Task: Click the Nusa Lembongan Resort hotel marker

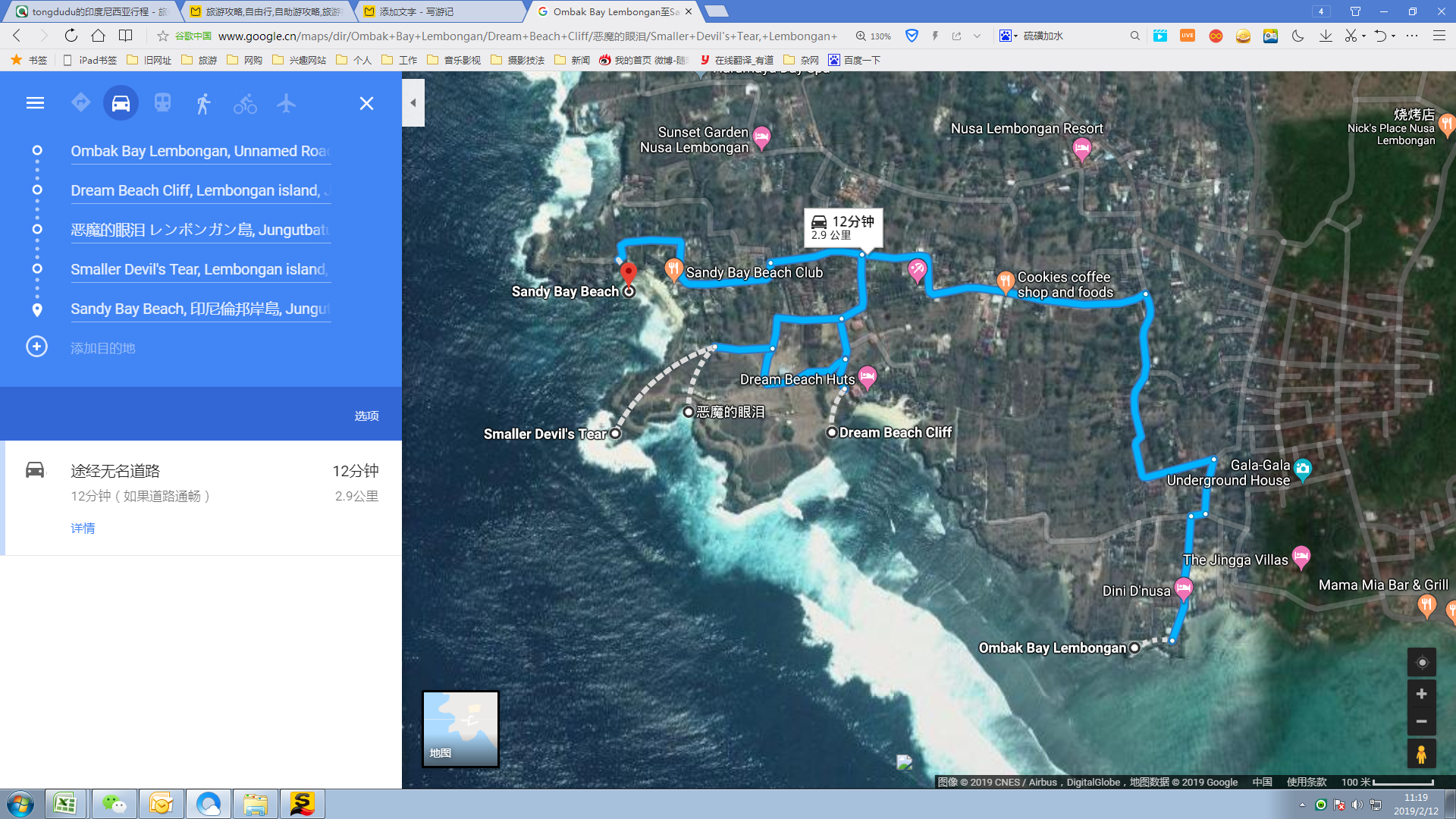Action: click(x=1081, y=149)
